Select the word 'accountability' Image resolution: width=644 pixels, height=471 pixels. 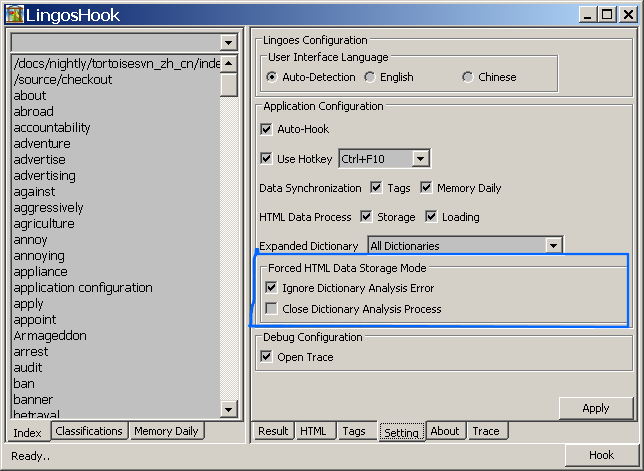pos(116,127)
